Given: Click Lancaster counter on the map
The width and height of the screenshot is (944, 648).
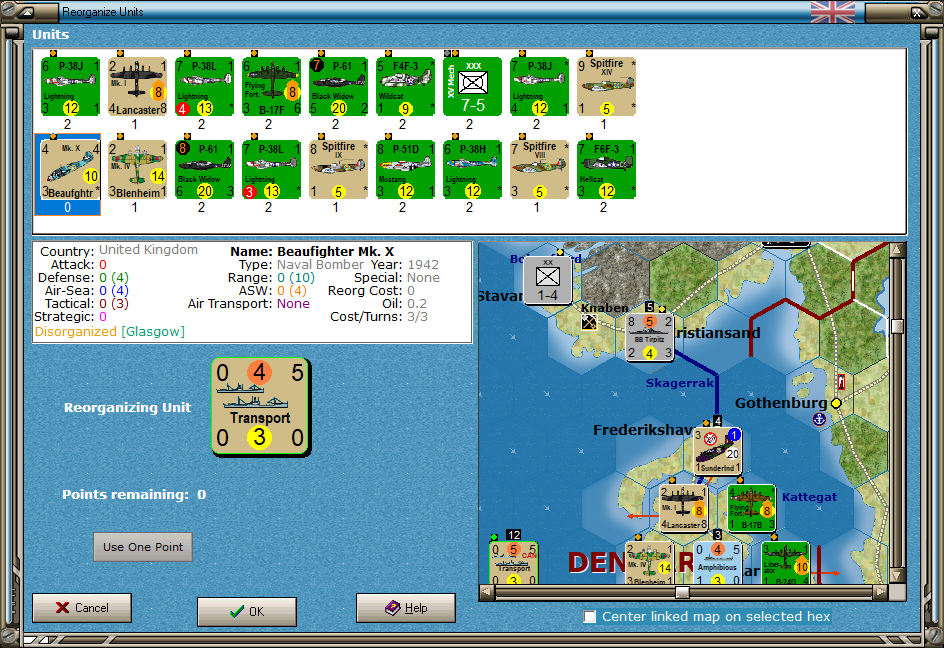Looking at the screenshot, I should (x=683, y=508).
